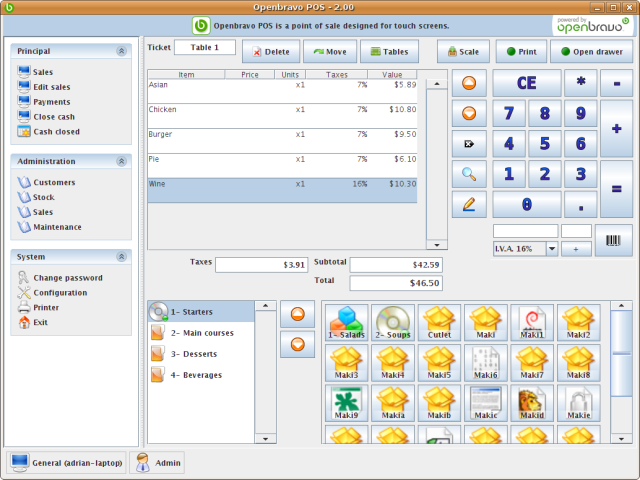
Task: Add the Maki1 product
Action: [532, 322]
